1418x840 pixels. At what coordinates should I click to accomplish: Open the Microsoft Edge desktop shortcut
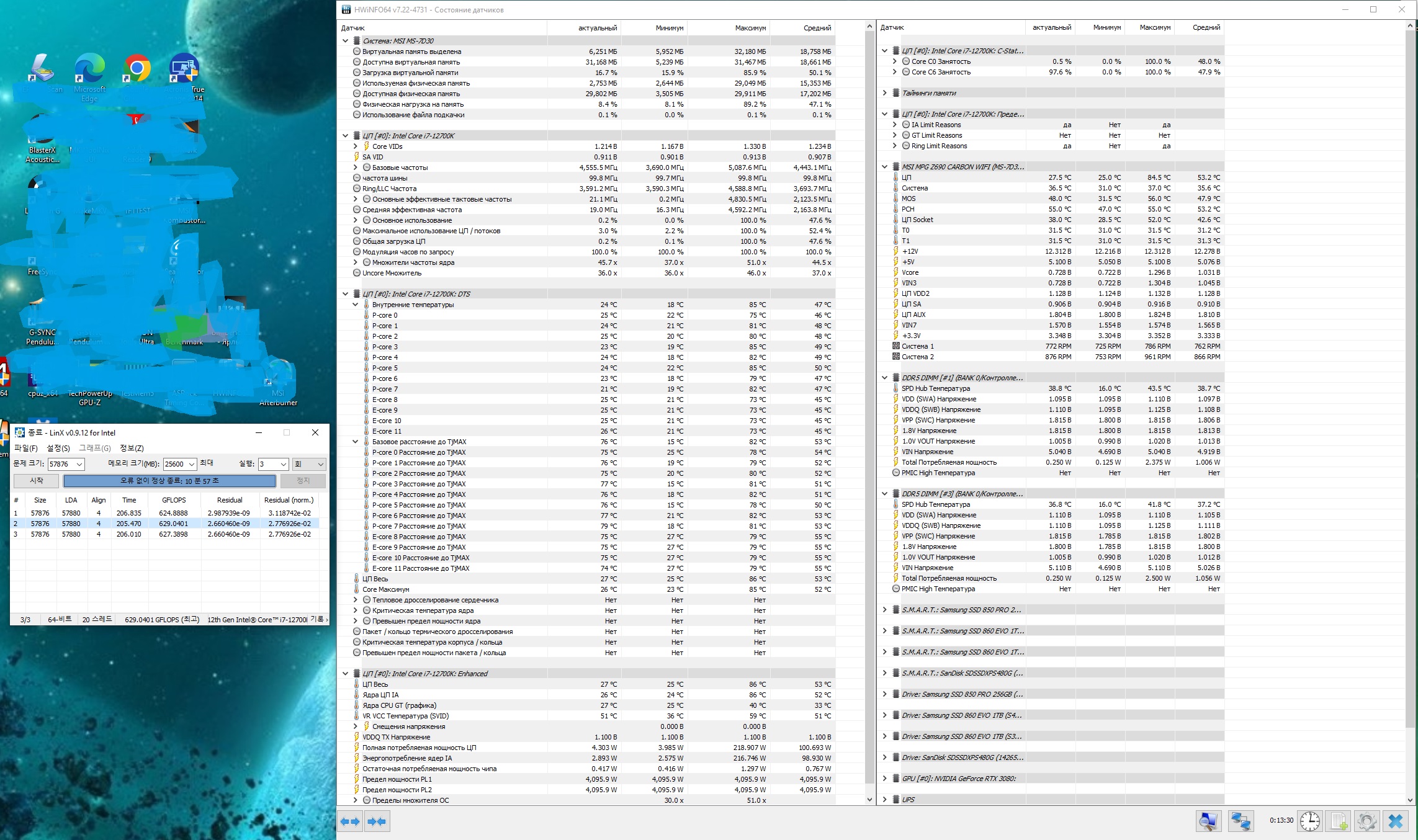click(x=89, y=69)
